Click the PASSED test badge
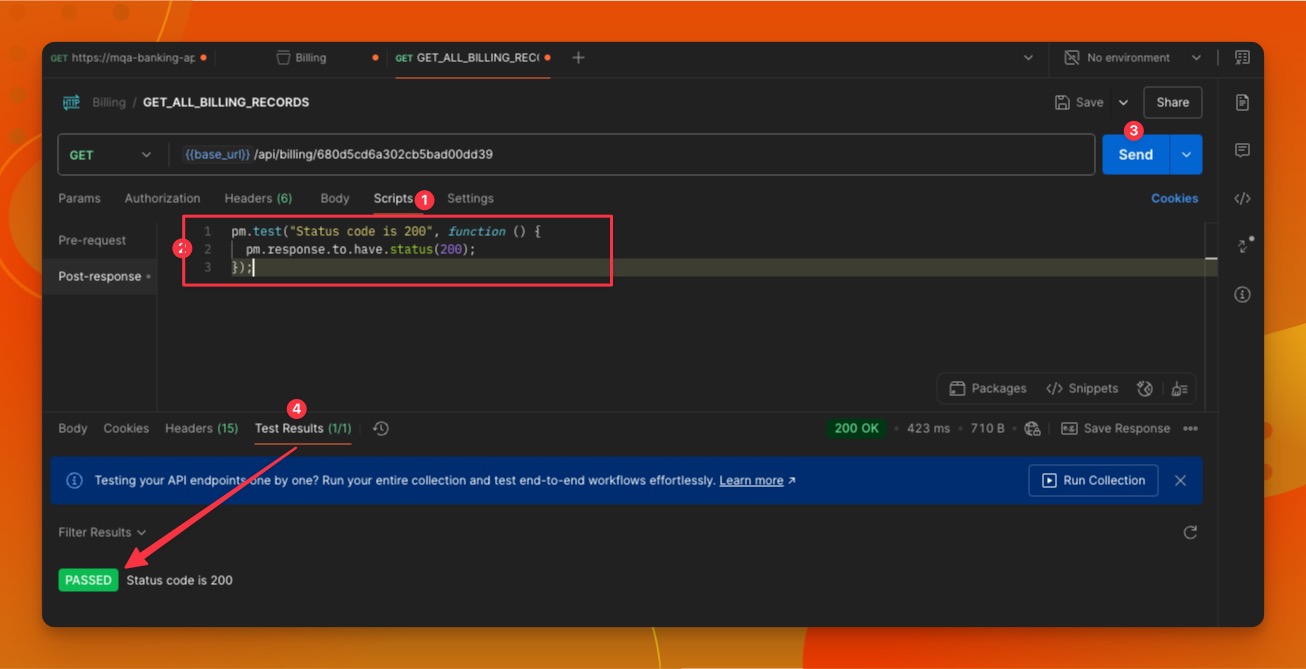The width and height of the screenshot is (1306, 669). coord(88,580)
